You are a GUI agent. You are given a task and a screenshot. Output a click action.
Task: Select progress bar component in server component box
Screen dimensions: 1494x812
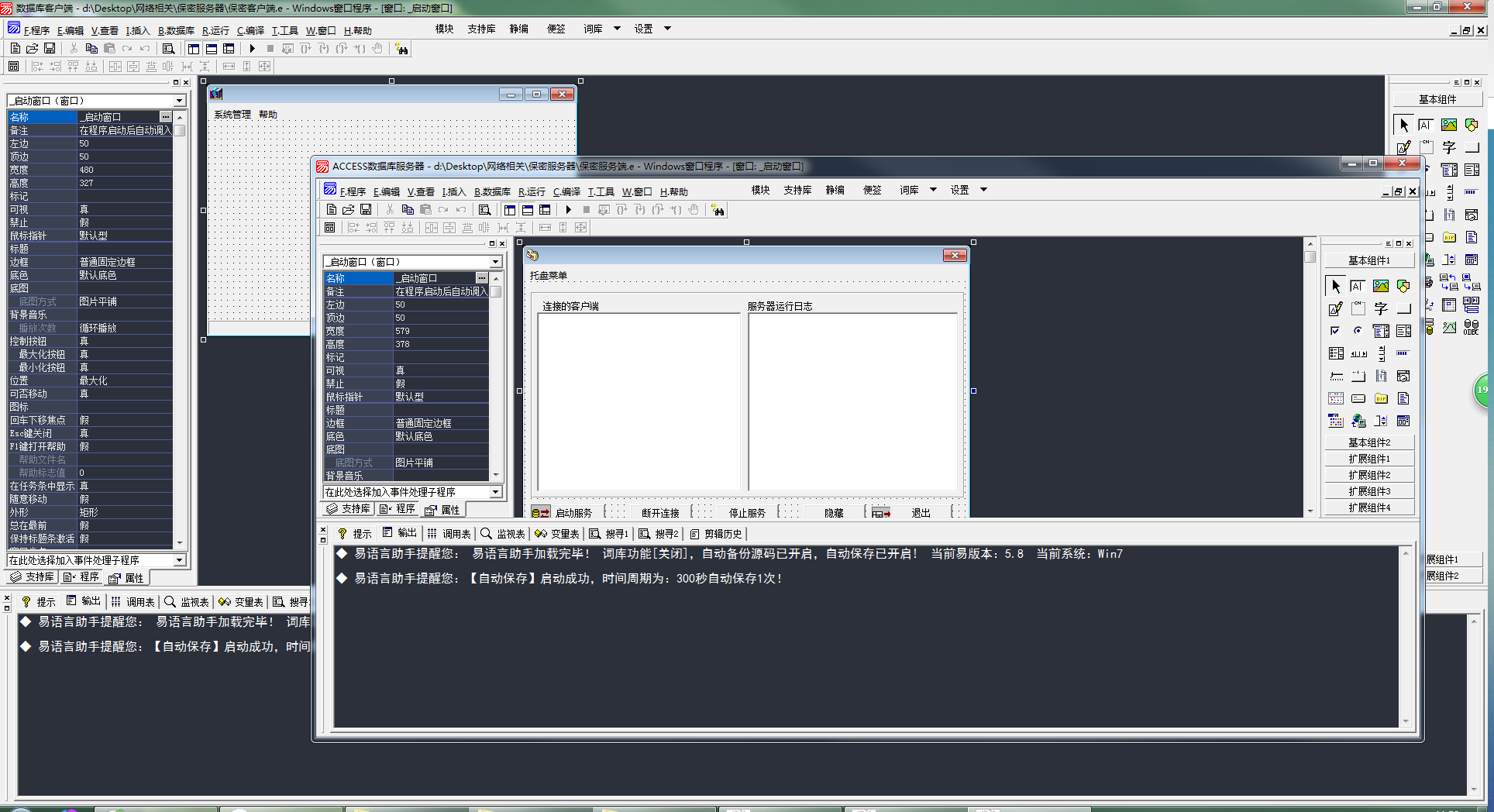1403,353
